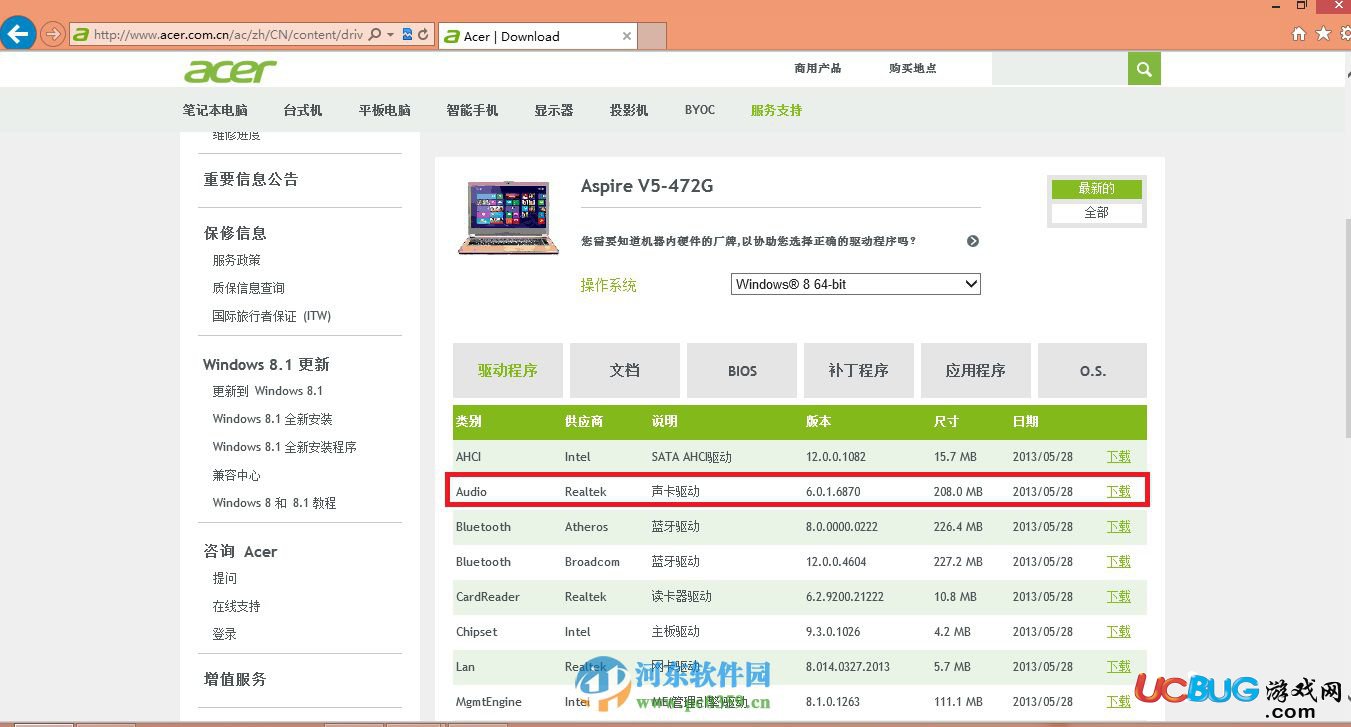Screen dimensions: 1351x727
Task: Switch to the 驱动程序 tab
Action: pos(508,370)
